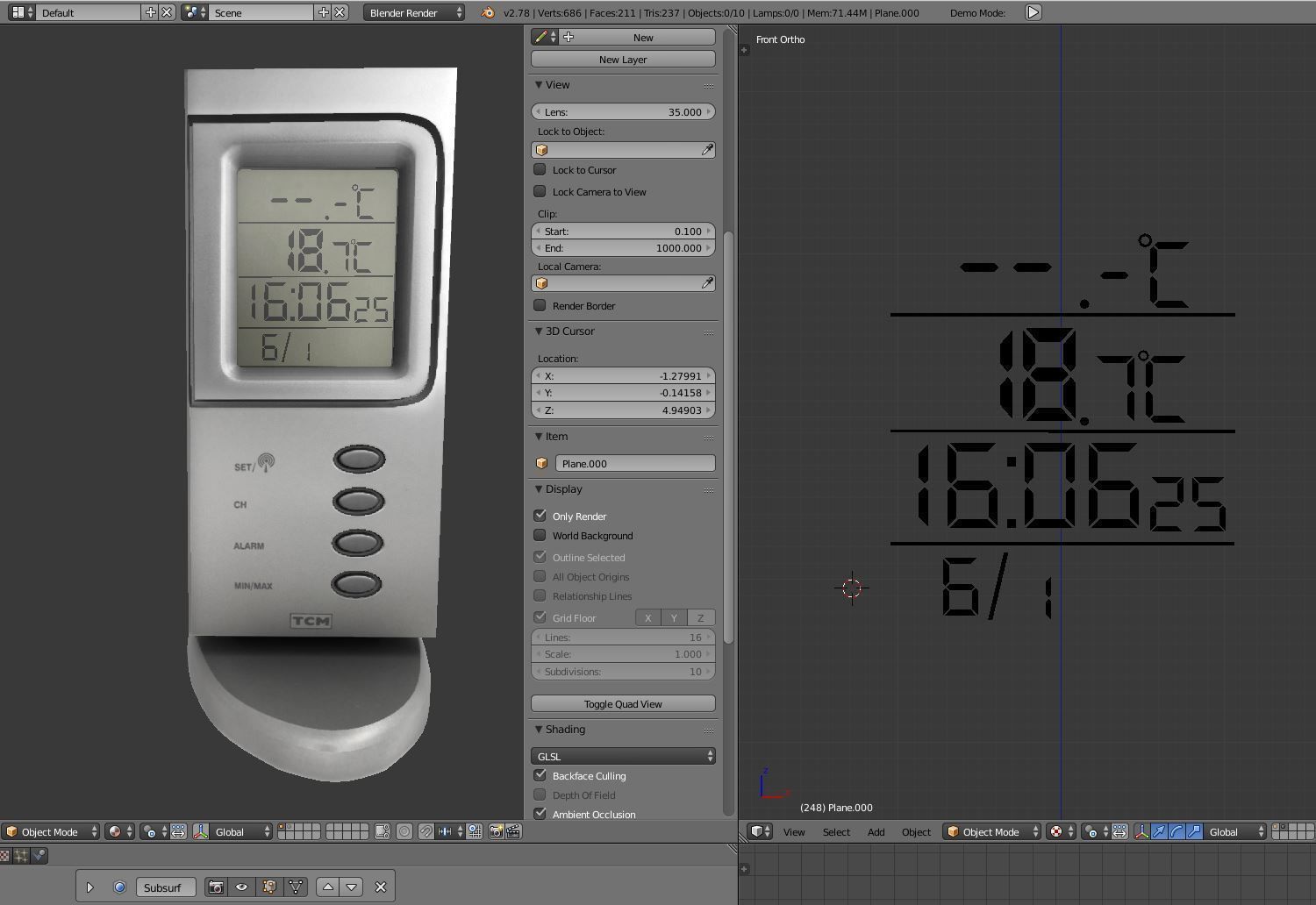This screenshot has width=1316, height=905.
Task: Open left viewport Object Mode dropdown
Action: click(51, 831)
